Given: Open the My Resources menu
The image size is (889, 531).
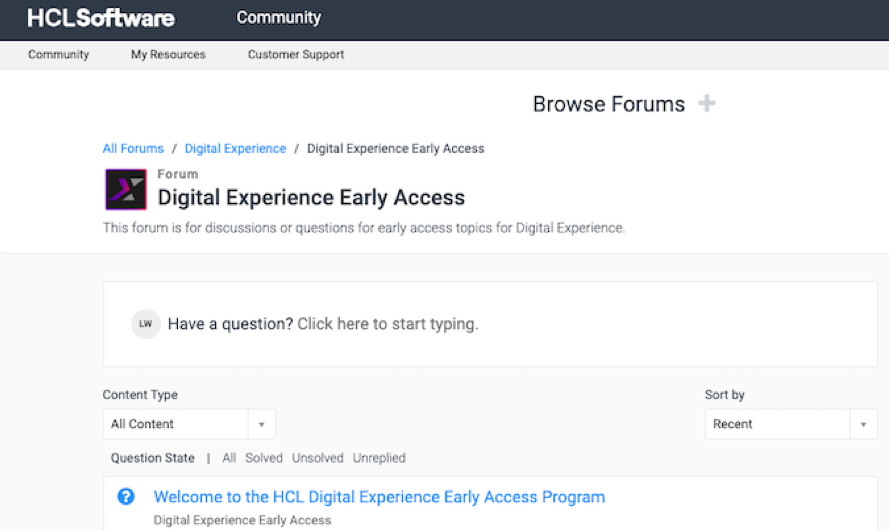Looking at the screenshot, I should [x=168, y=54].
